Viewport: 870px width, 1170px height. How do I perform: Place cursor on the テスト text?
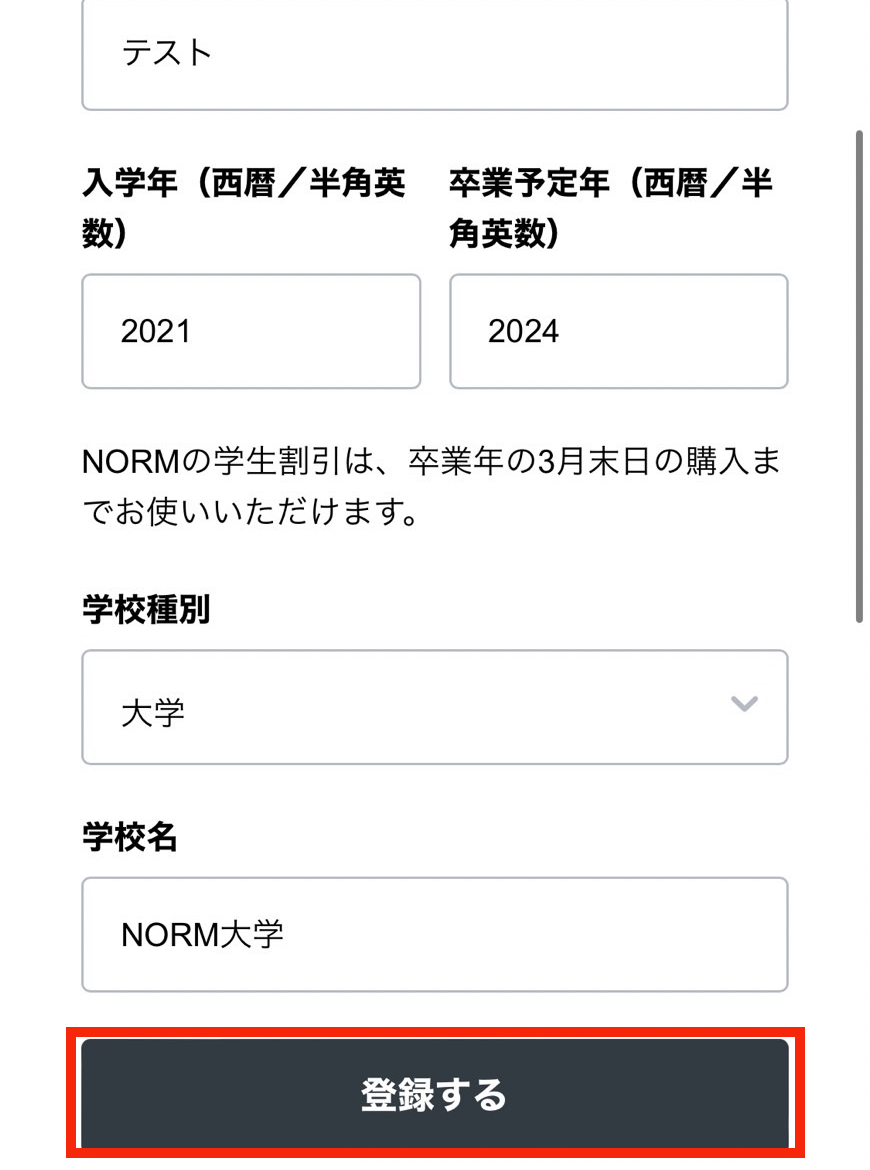167,53
